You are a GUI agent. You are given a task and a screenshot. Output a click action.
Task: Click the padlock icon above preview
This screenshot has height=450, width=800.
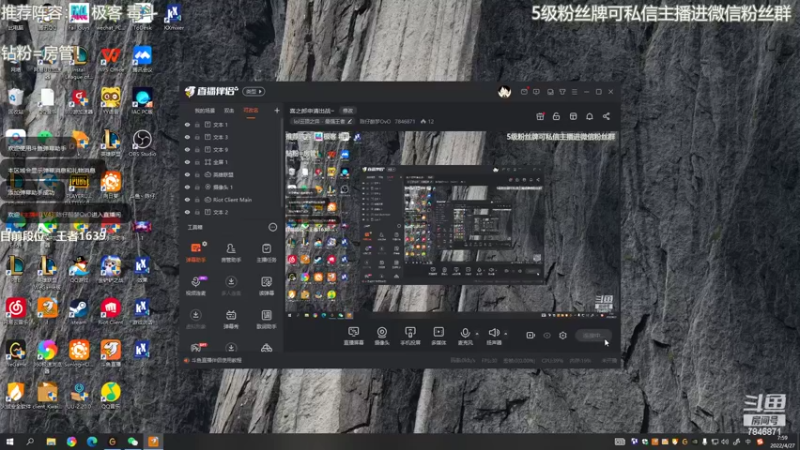click(x=556, y=116)
